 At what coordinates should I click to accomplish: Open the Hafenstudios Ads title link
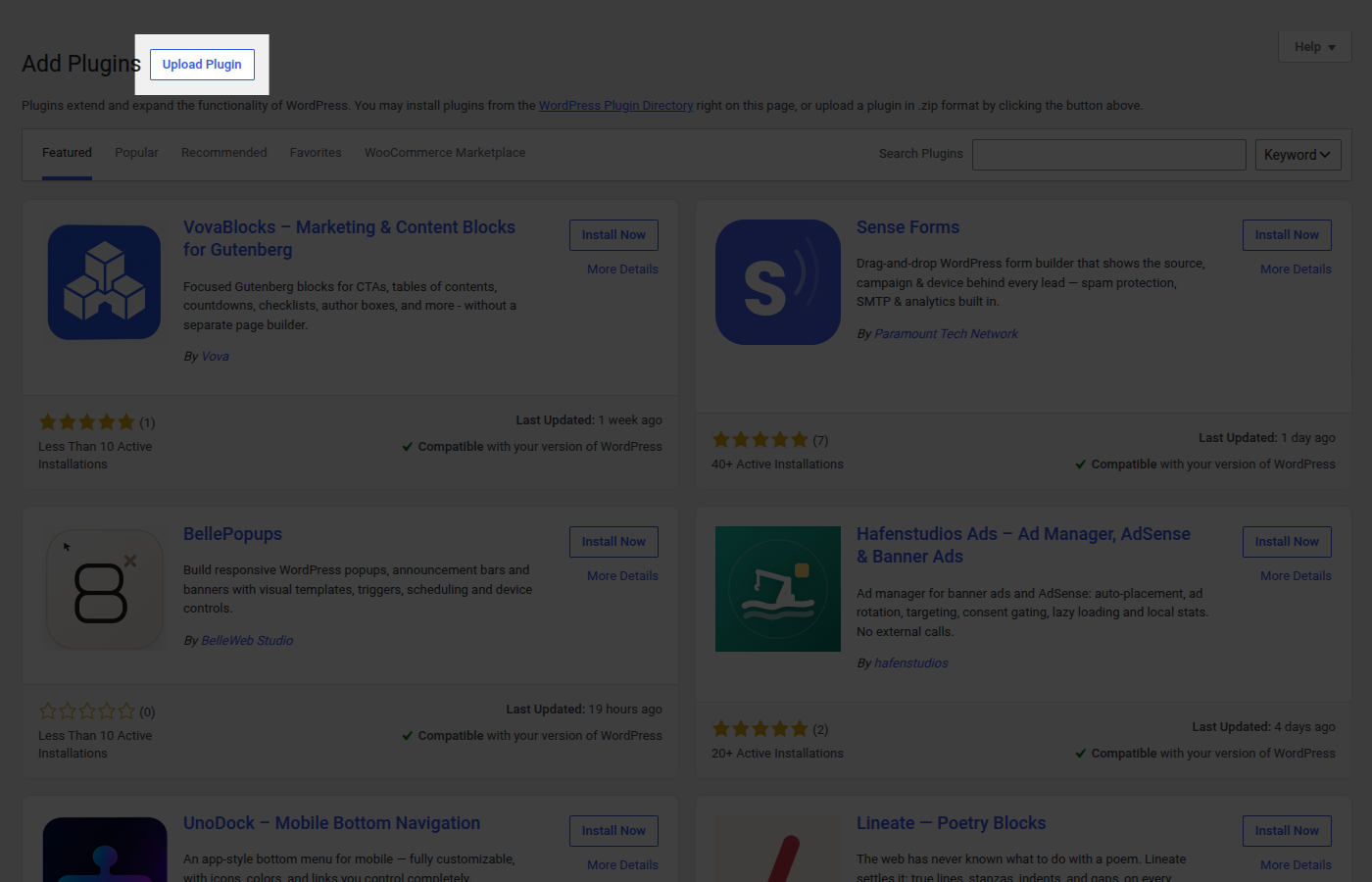click(x=1023, y=545)
